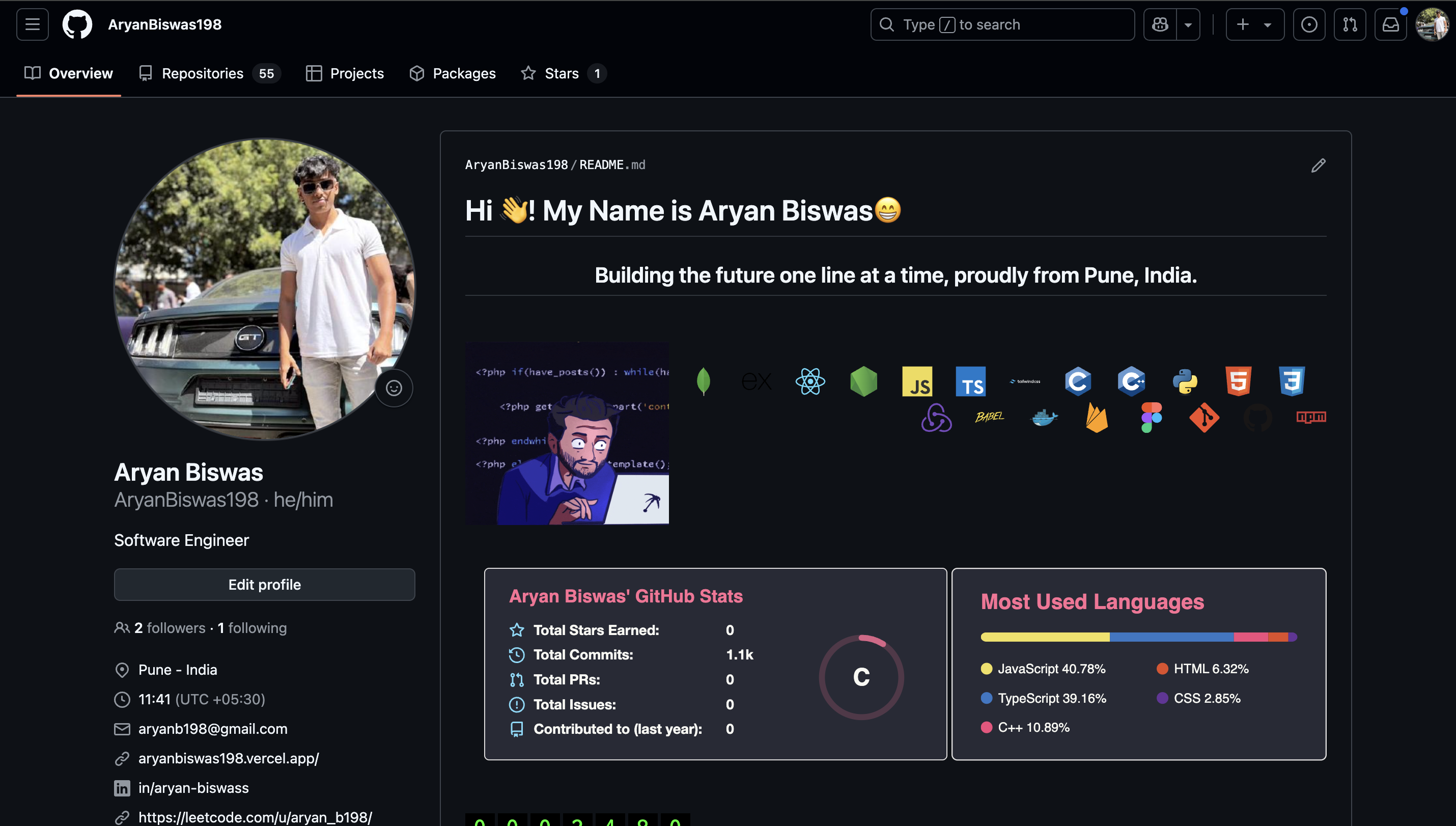Click the HTML 6.32% language entry
The image size is (1456, 826).
(x=1202, y=669)
